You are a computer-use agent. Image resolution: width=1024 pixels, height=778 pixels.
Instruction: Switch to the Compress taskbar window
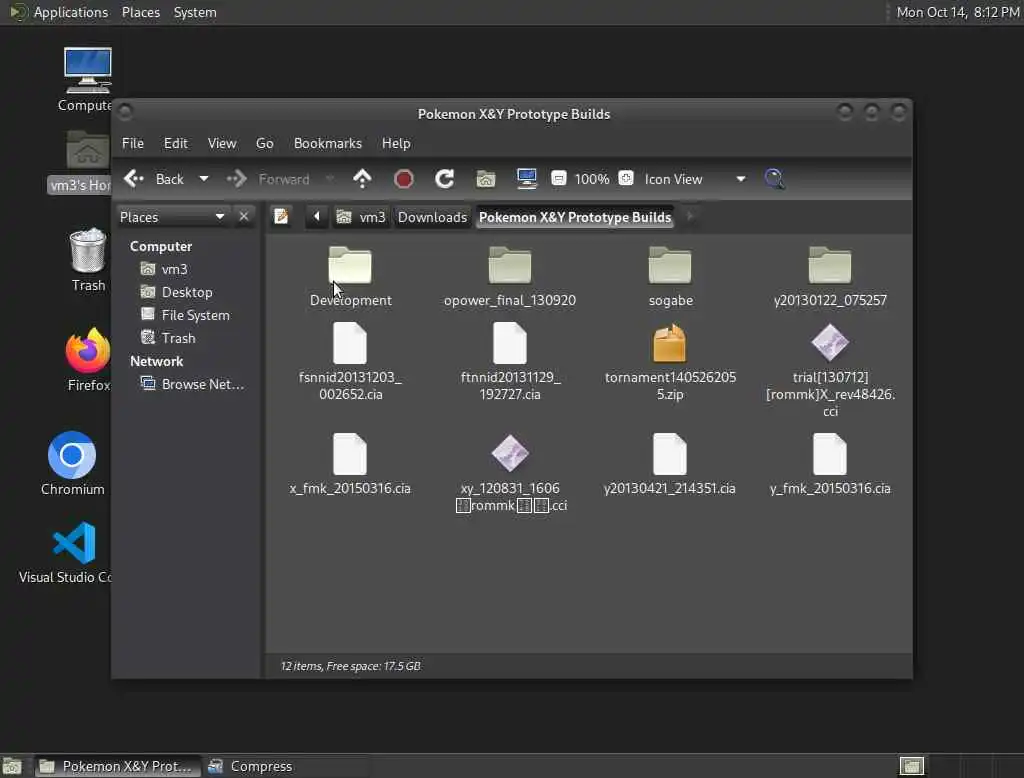tap(251, 766)
